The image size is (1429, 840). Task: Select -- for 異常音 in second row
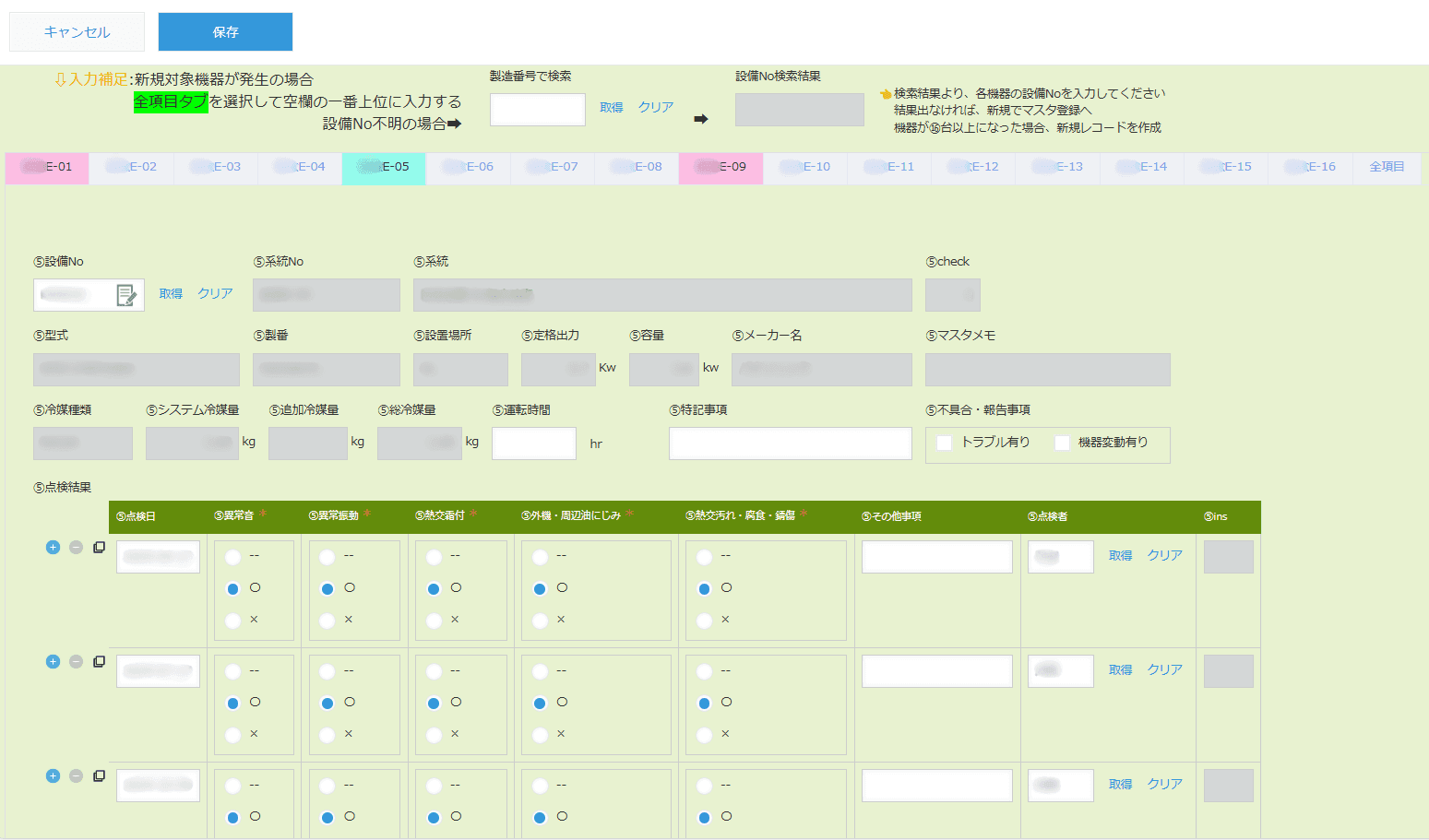232,671
